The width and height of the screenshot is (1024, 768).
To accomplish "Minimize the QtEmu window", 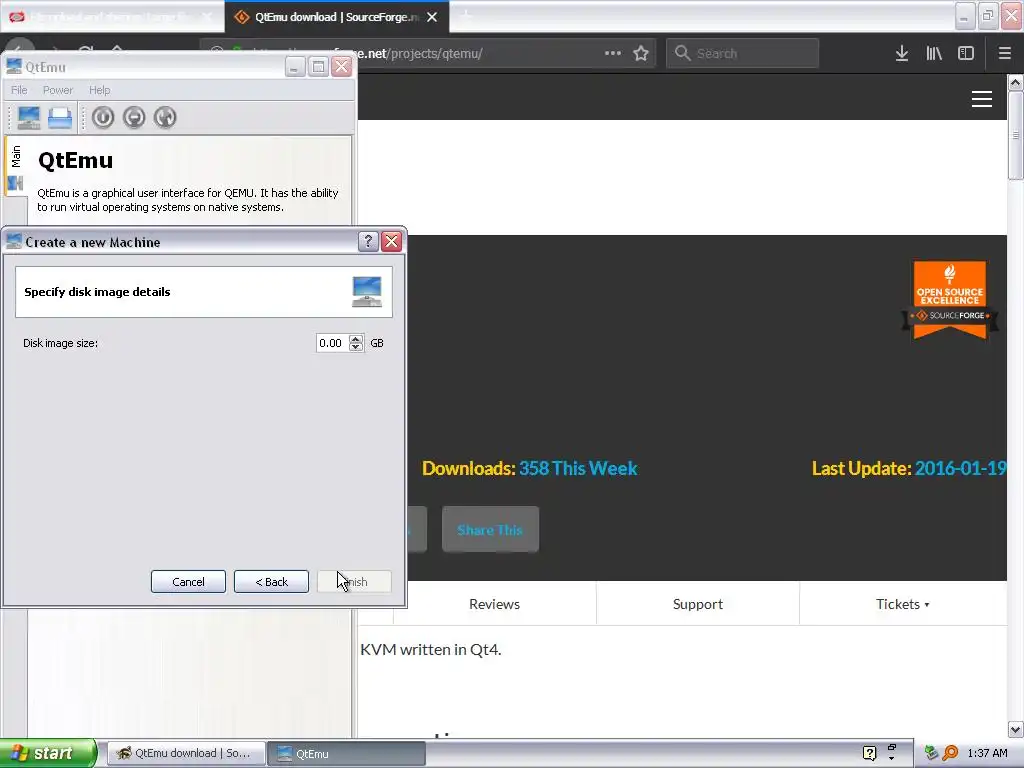I will tap(295, 67).
